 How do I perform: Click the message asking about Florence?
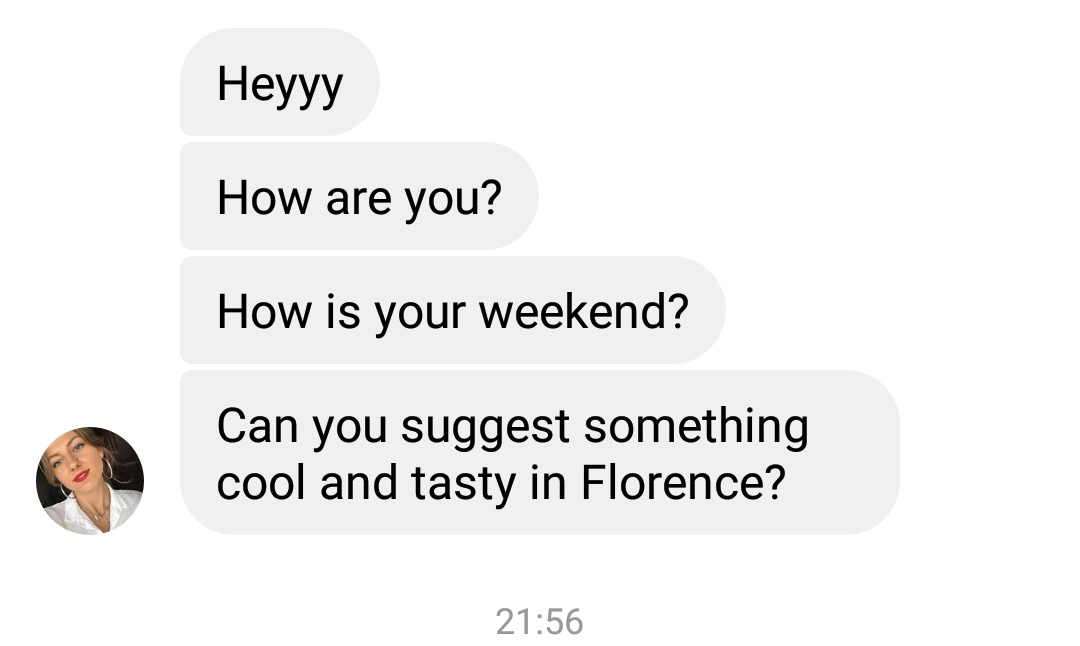click(538, 453)
